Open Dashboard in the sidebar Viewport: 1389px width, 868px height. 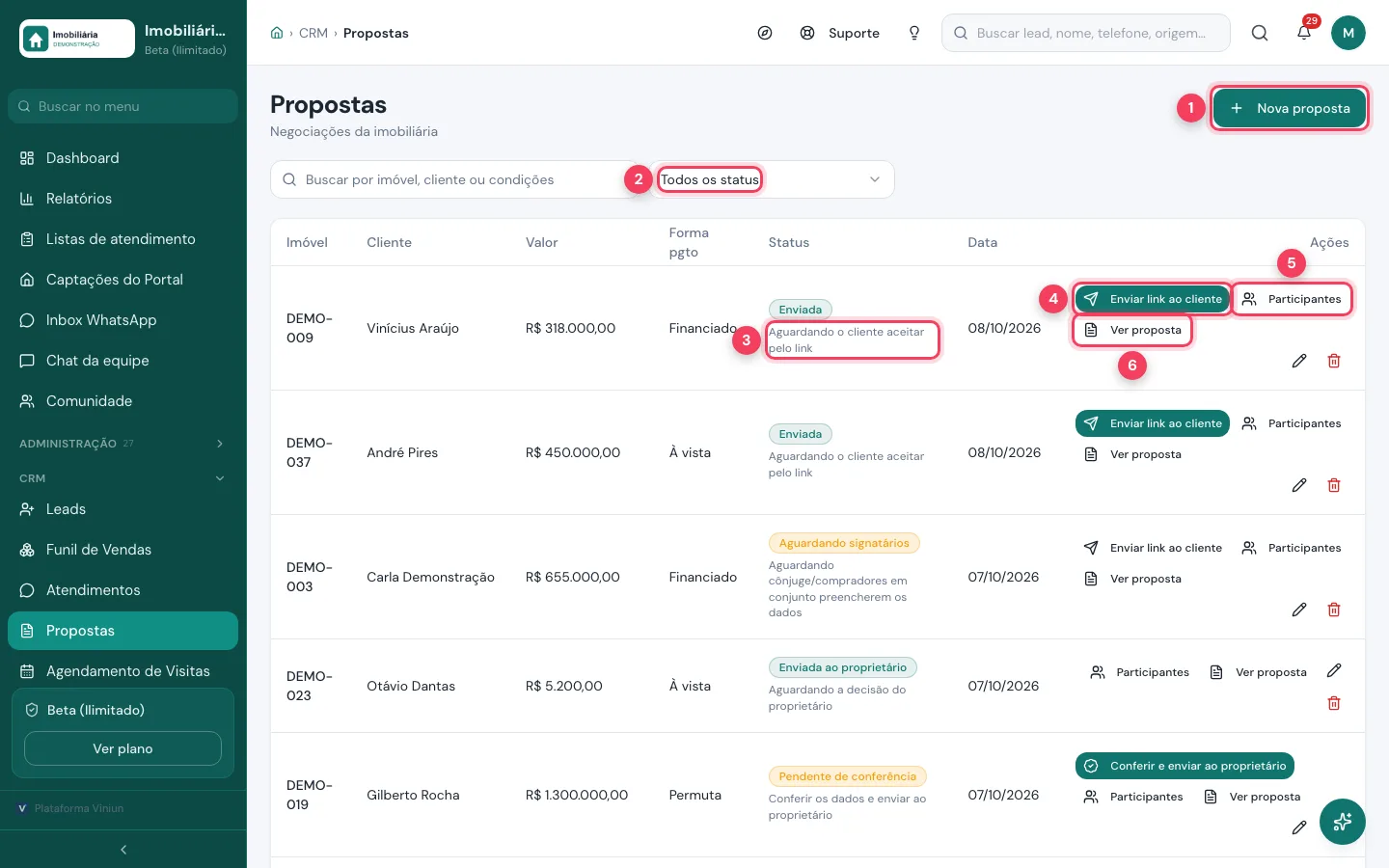point(123,158)
